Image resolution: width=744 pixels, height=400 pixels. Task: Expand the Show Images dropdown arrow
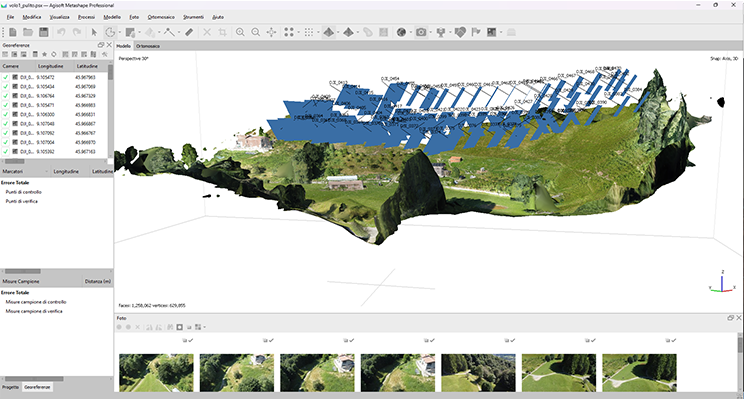(501, 32)
